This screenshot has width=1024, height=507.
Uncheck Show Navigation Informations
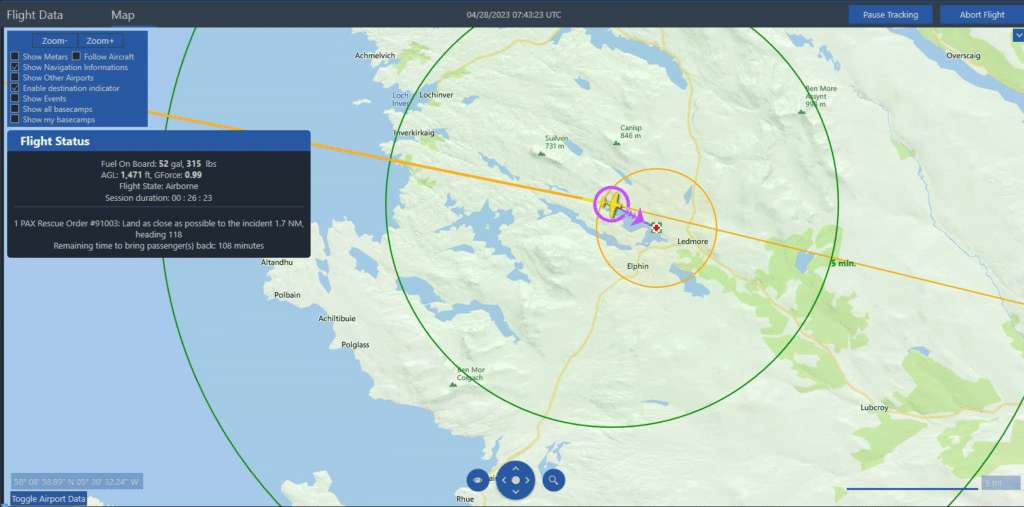click(x=14, y=67)
